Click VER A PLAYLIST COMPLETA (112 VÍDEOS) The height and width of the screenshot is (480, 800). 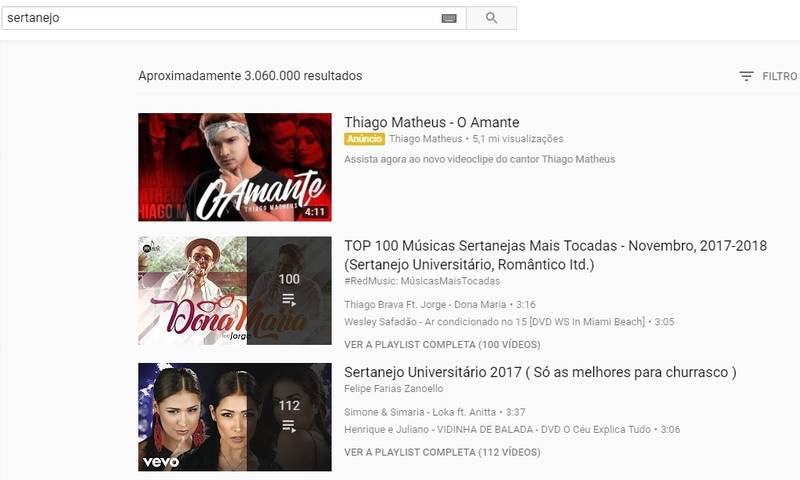[442, 452]
